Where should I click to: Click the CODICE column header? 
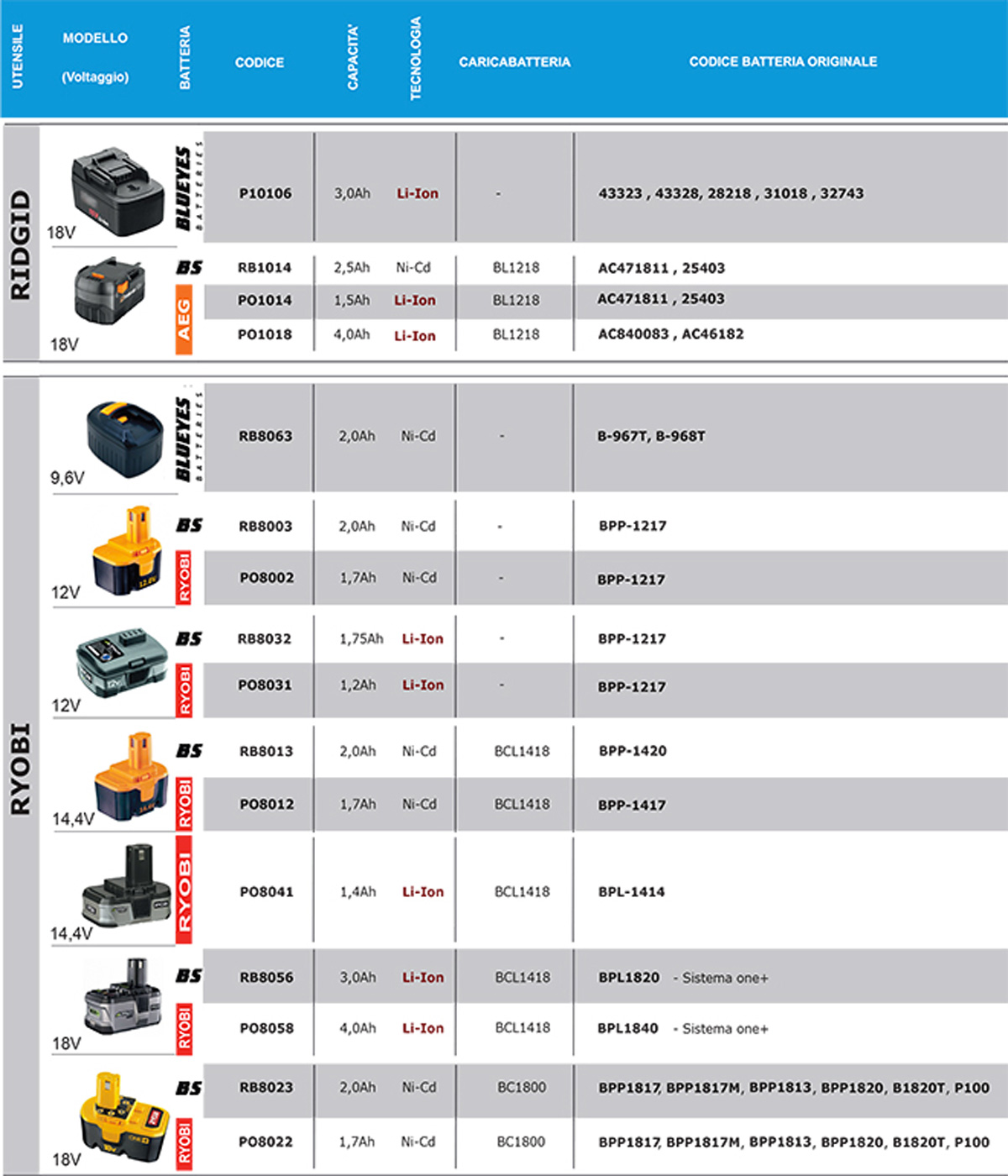(x=260, y=62)
